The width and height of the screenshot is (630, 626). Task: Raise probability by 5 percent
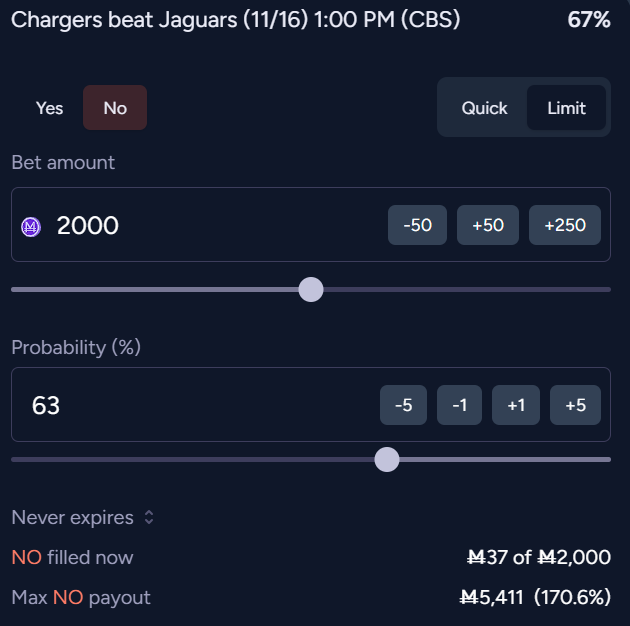click(x=575, y=405)
